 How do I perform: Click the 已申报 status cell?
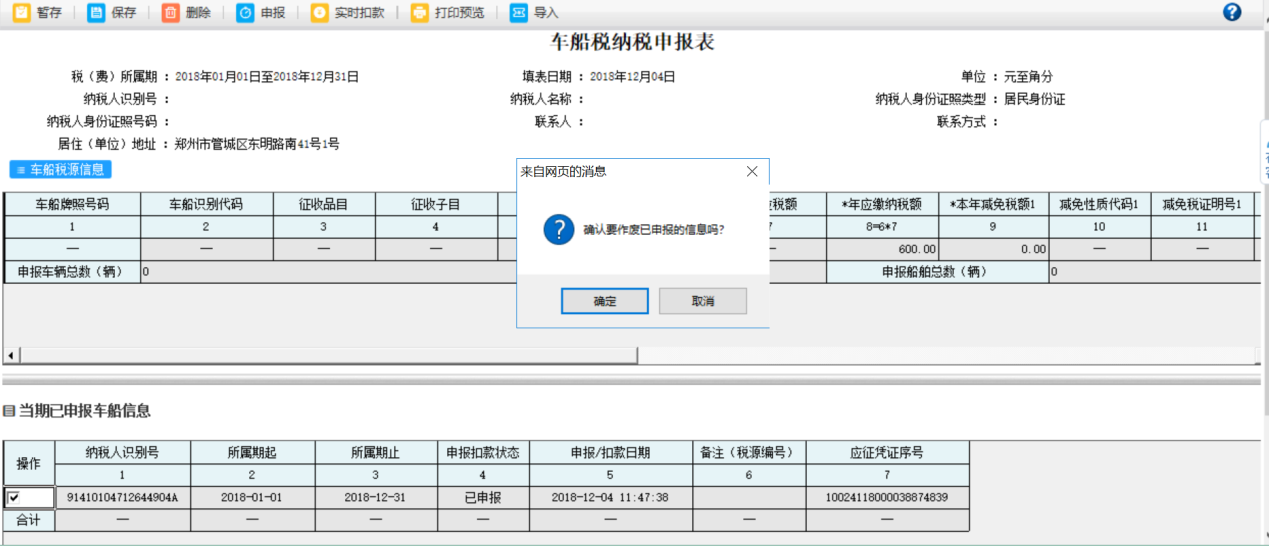click(x=483, y=497)
